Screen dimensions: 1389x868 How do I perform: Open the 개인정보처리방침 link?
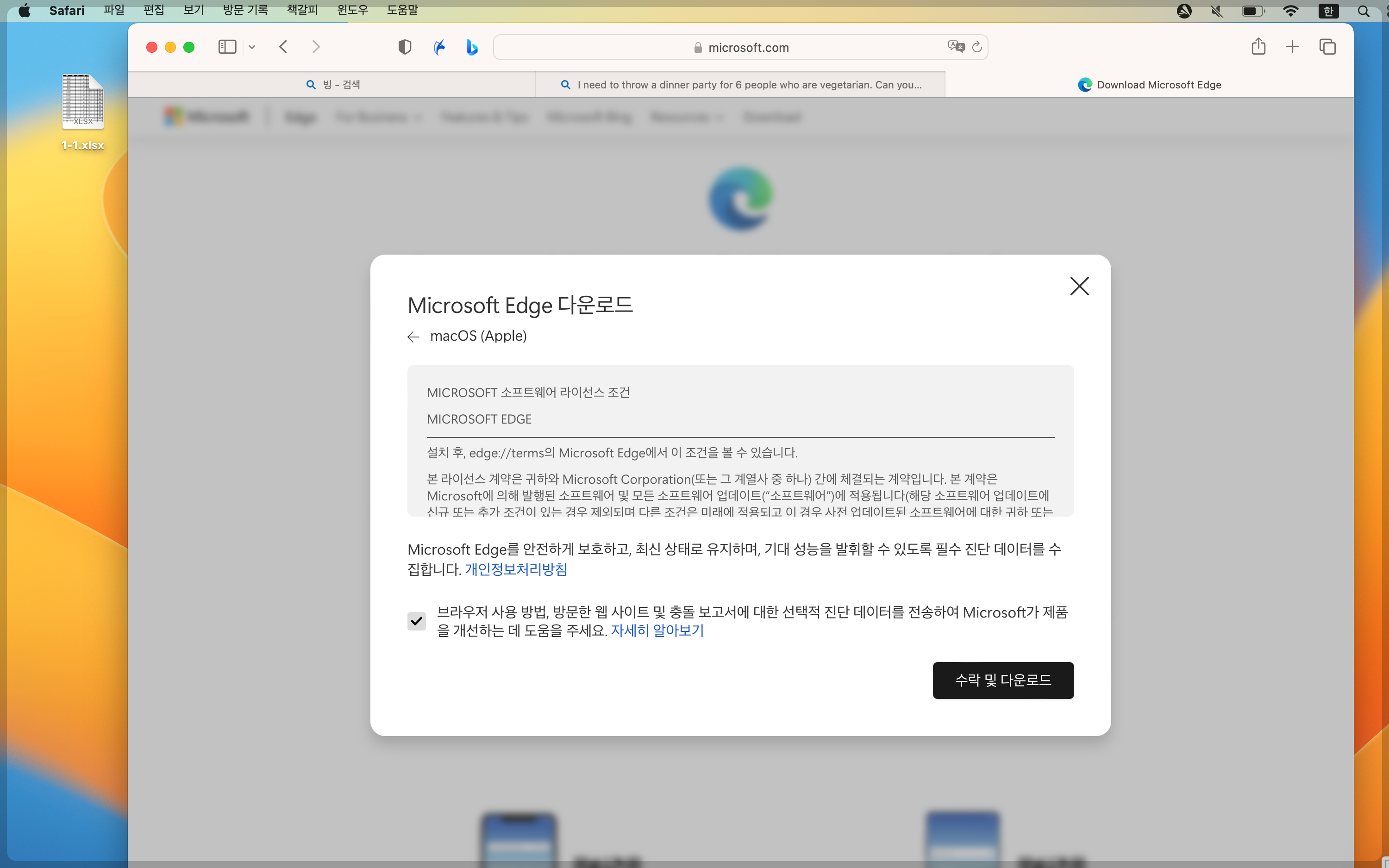click(x=515, y=569)
